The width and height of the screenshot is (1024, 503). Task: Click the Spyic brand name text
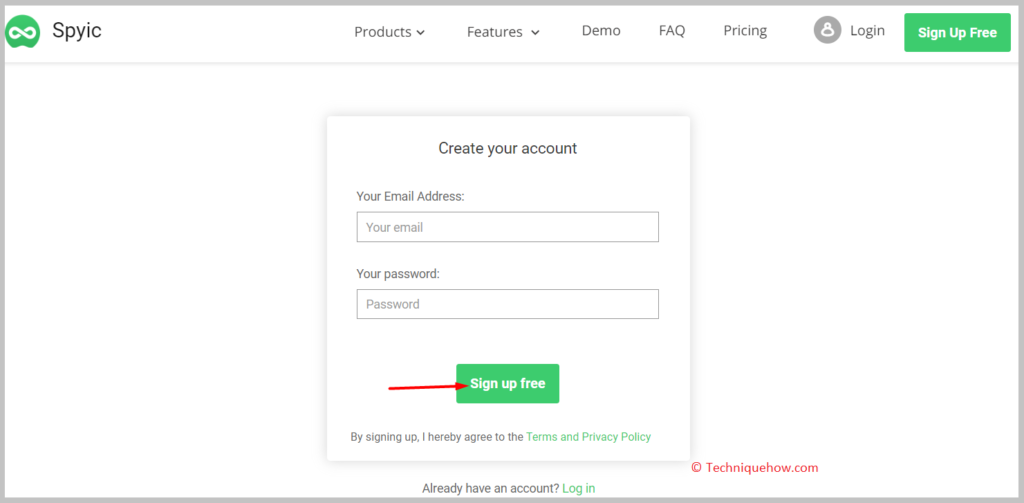click(77, 31)
